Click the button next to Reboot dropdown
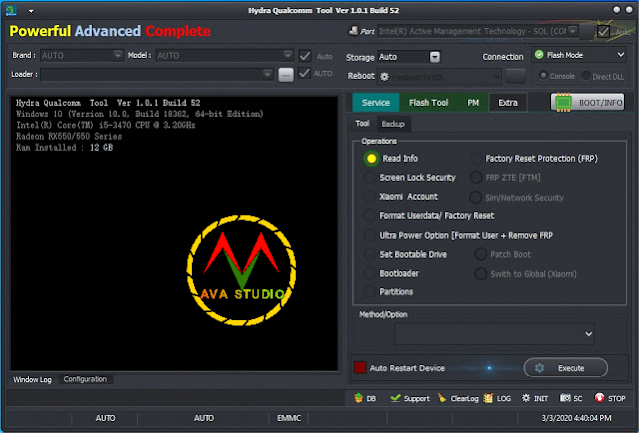The height and width of the screenshot is (434, 640). (x=515, y=76)
